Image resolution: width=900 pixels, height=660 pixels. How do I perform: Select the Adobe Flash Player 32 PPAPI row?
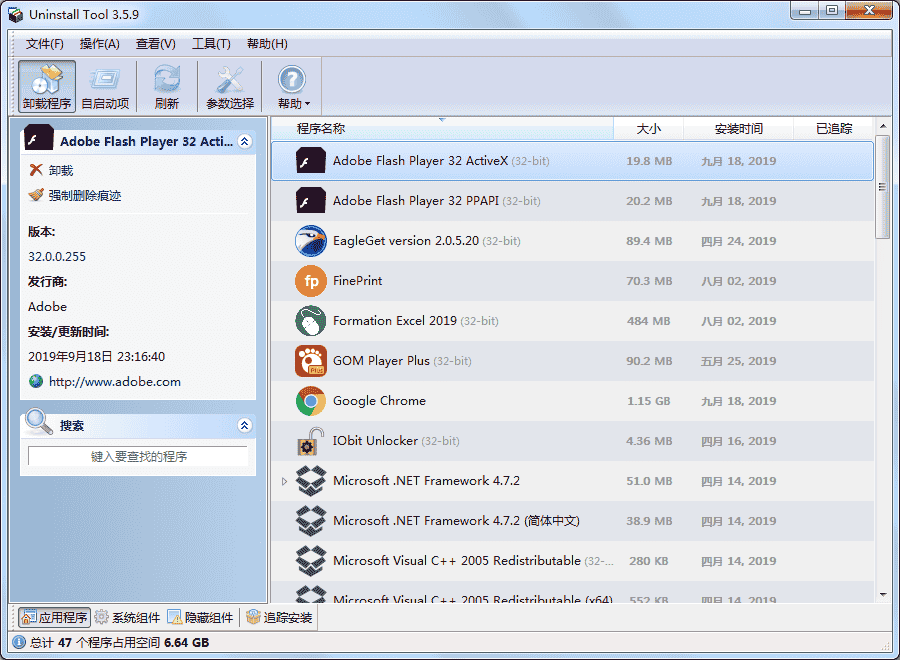click(x=572, y=201)
